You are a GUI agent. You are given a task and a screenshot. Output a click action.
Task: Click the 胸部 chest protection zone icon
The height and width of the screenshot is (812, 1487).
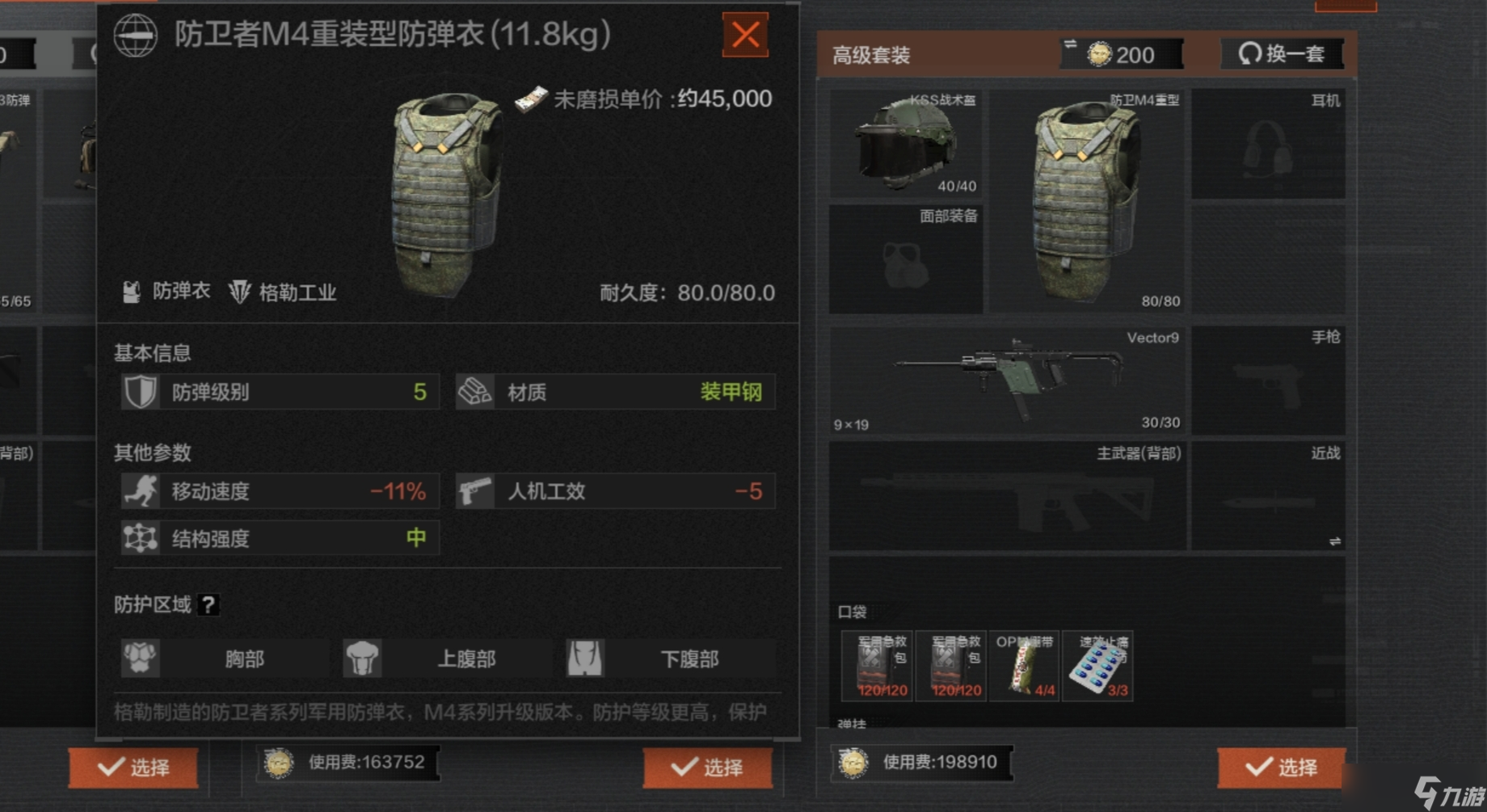pyautogui.click(x=141, y=658)
